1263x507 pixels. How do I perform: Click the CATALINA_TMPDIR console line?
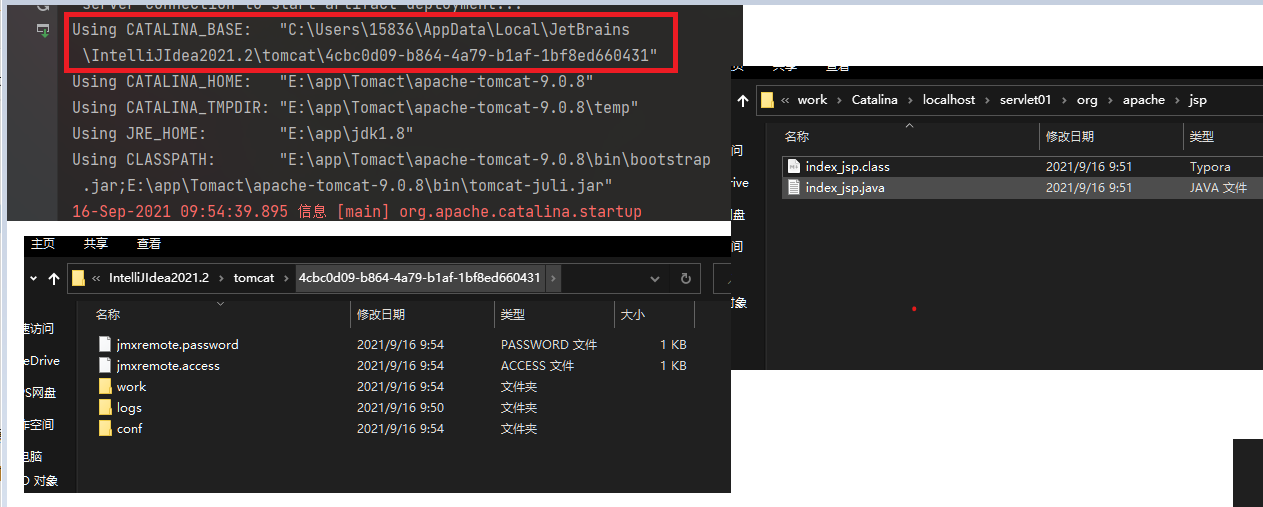(x=355, y=107)
